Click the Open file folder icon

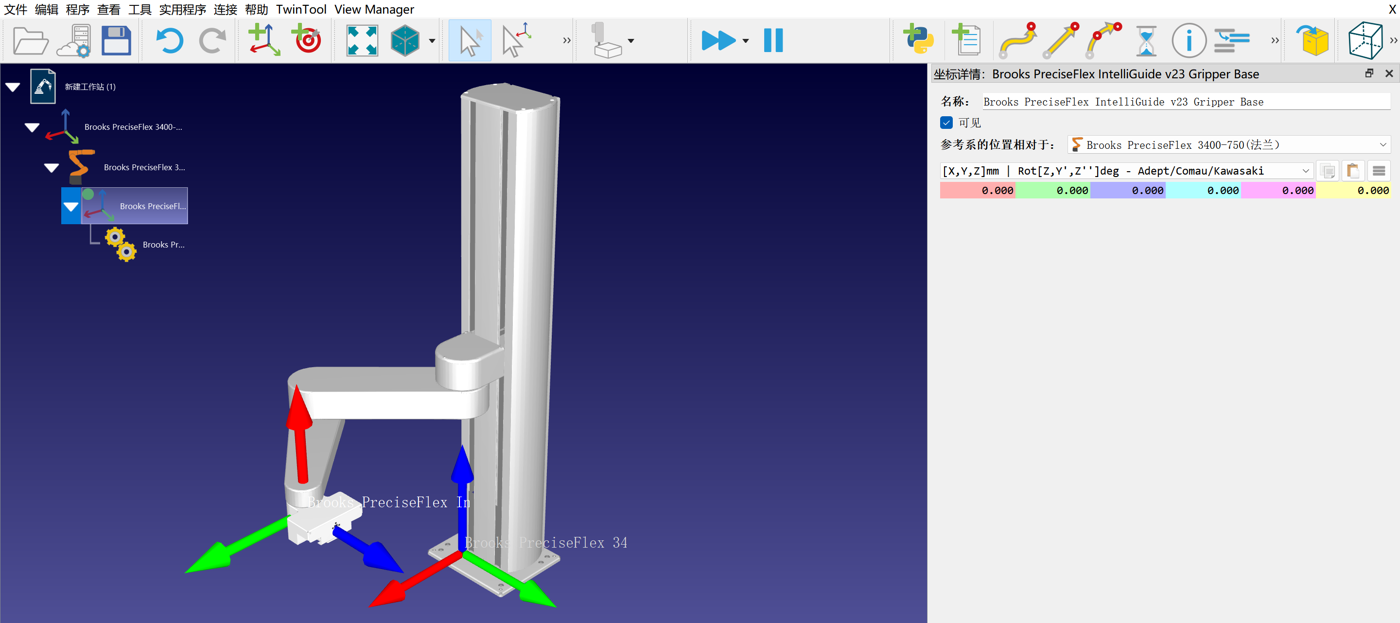point(30,41)
